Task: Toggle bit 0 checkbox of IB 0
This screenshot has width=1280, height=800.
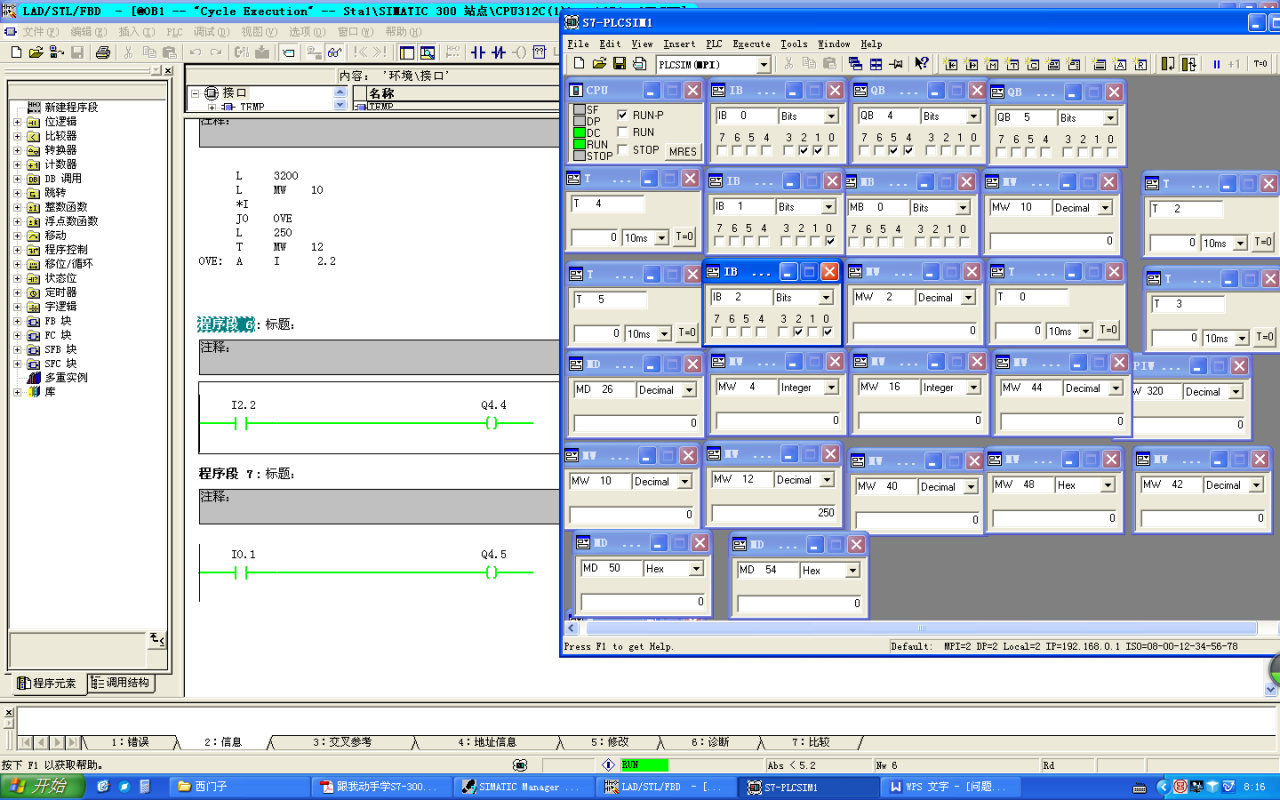Action: [831, 151]
